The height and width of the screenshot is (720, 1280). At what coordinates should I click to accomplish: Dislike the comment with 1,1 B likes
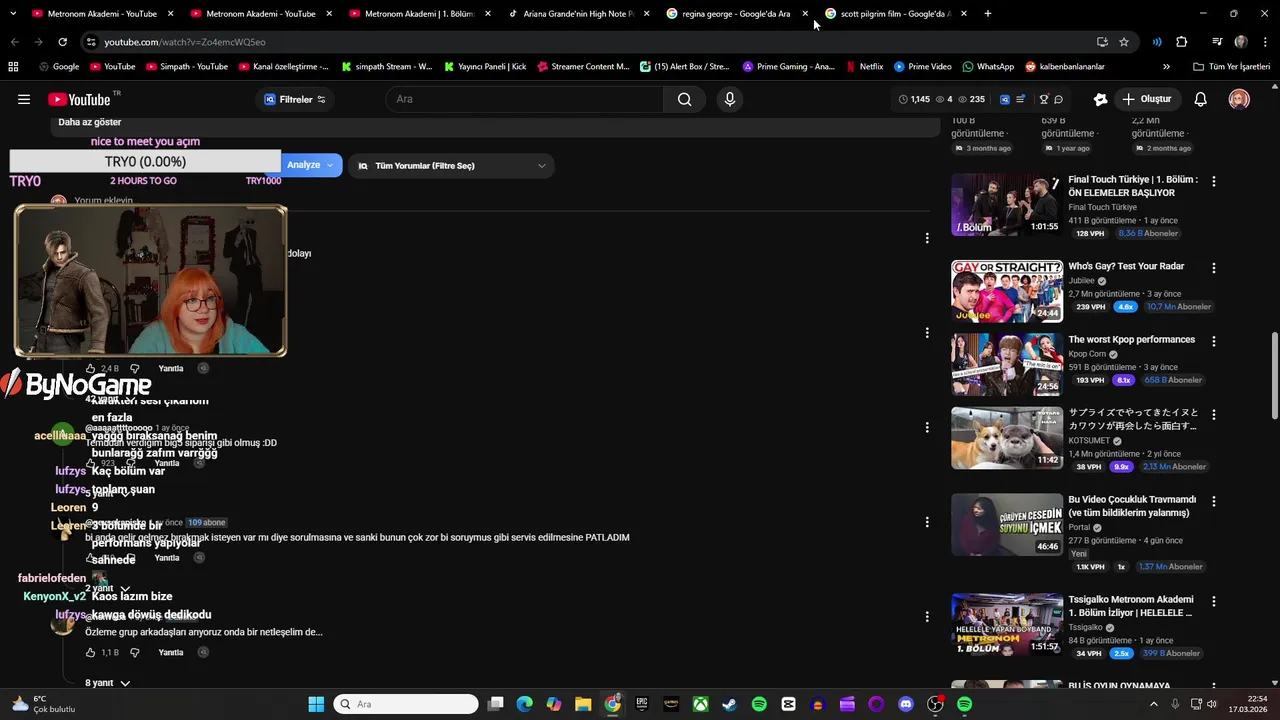135,652
